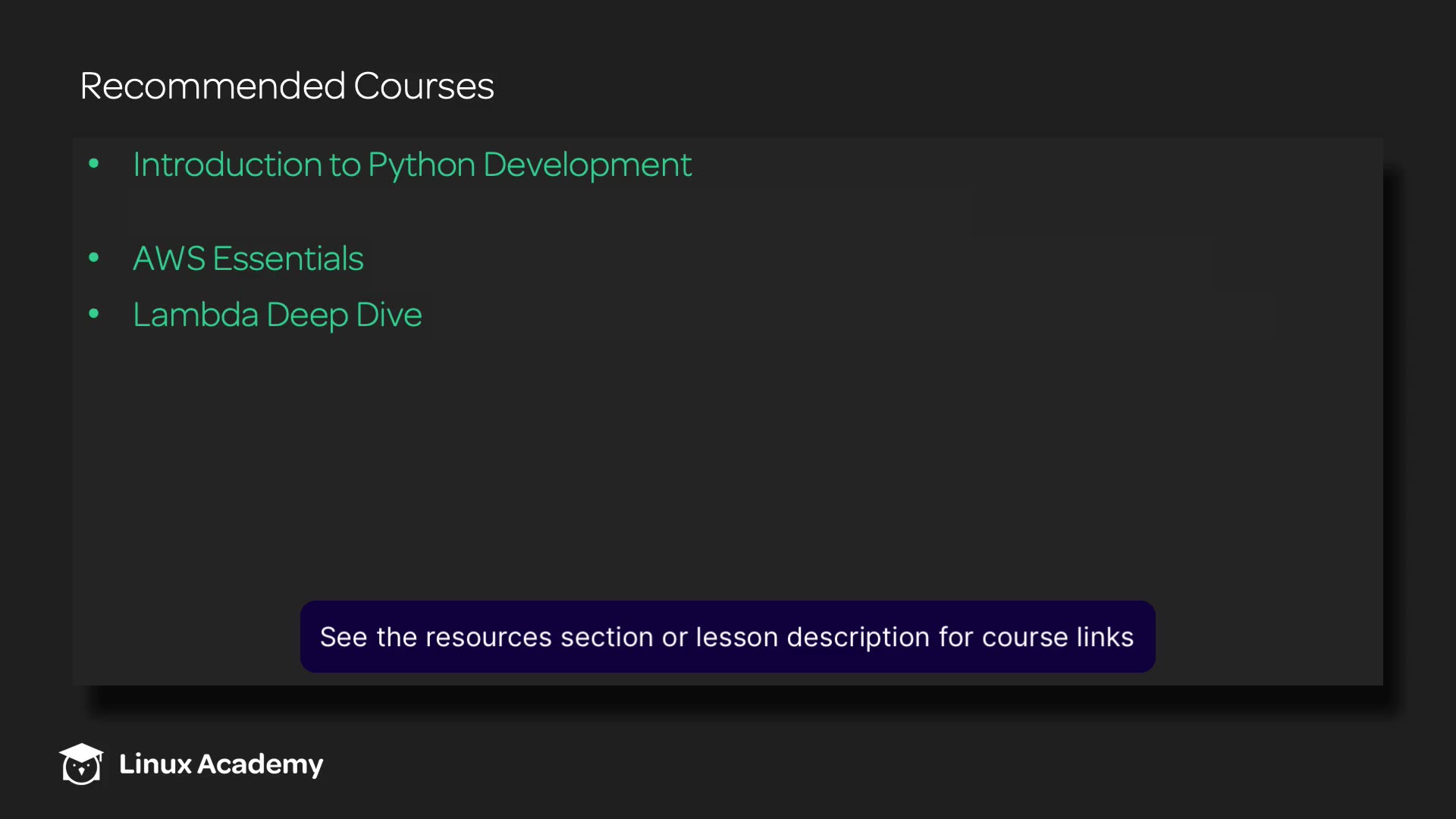Click the phrase lesson description in the caption banner

(x=812, y=637)
